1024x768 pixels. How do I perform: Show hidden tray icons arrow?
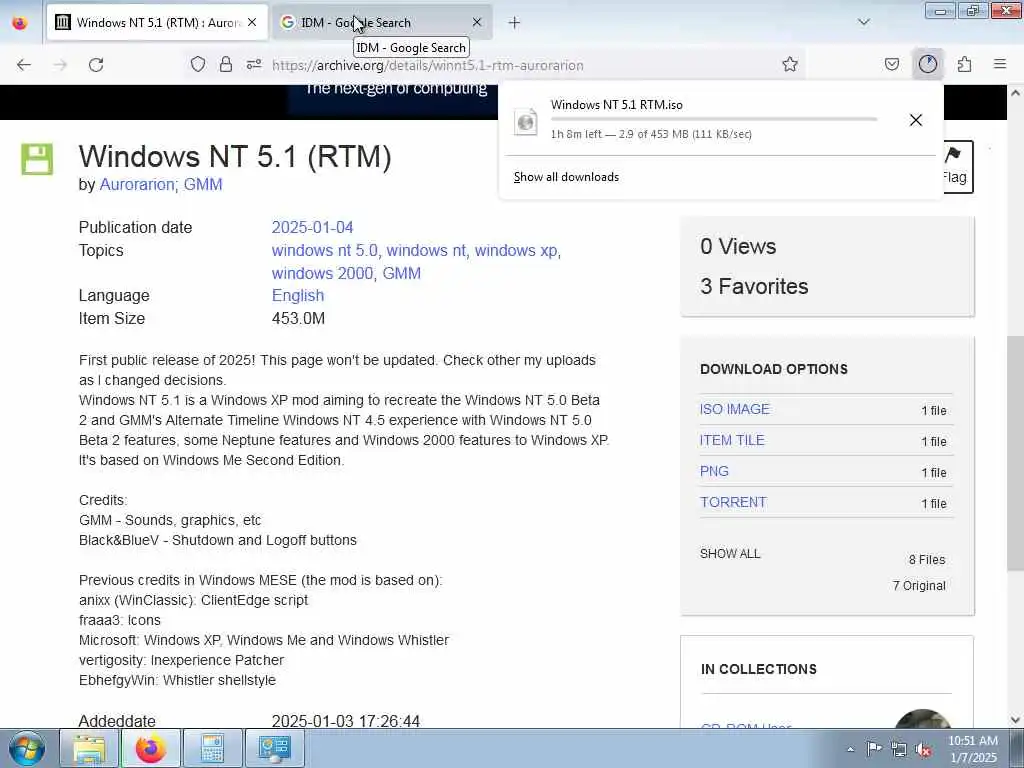[850, 749]
